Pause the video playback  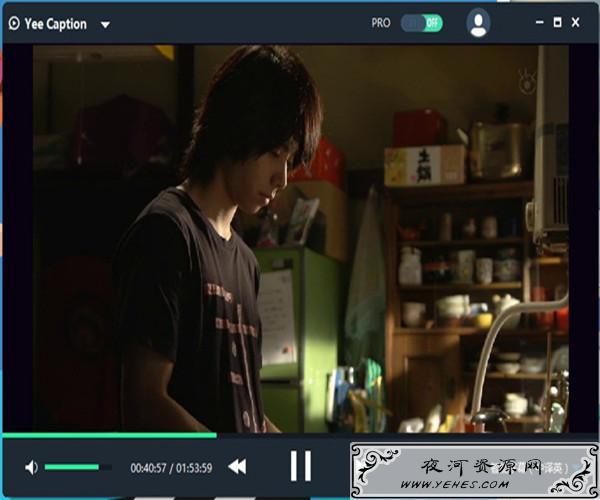click(300, 466)
